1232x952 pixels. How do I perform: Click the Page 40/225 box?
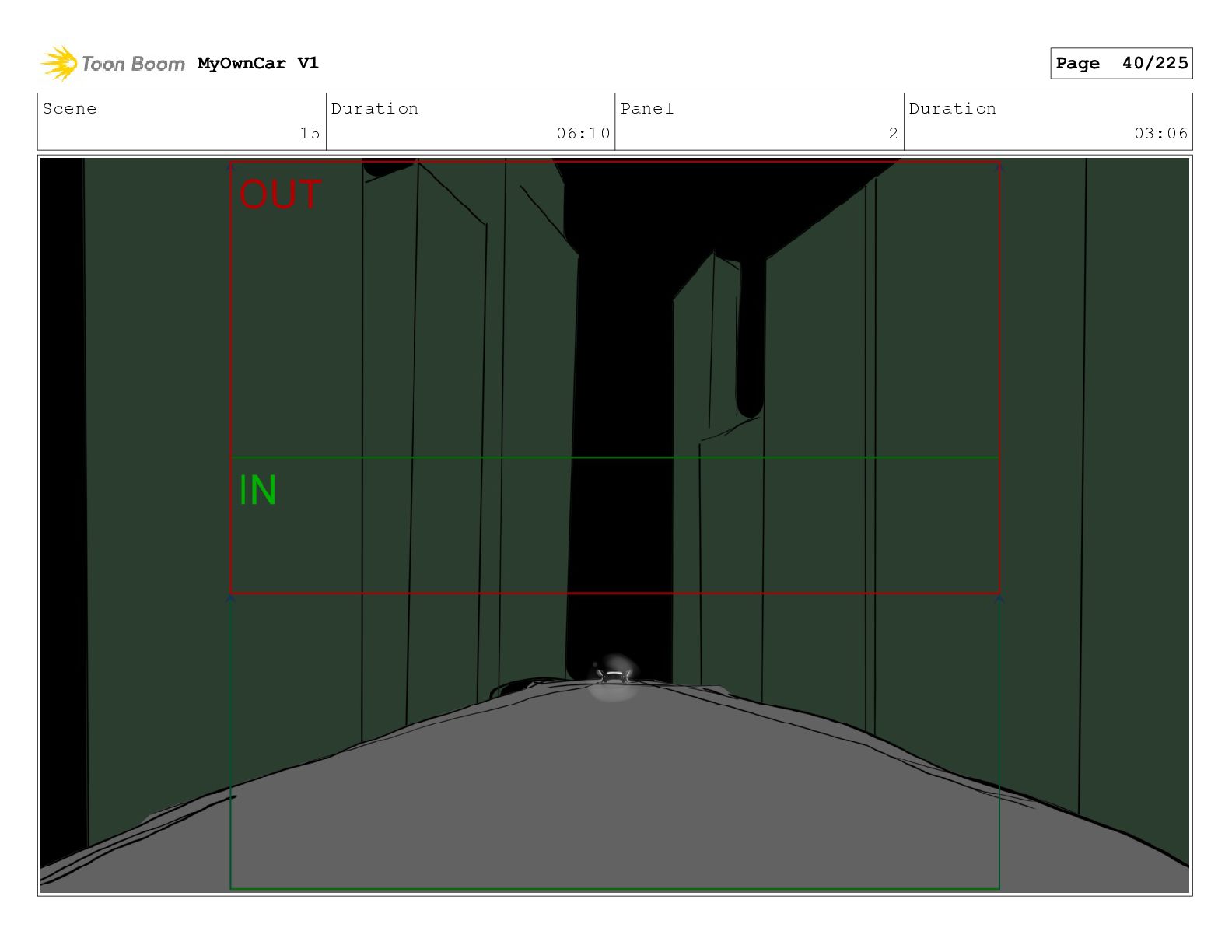1121,63
